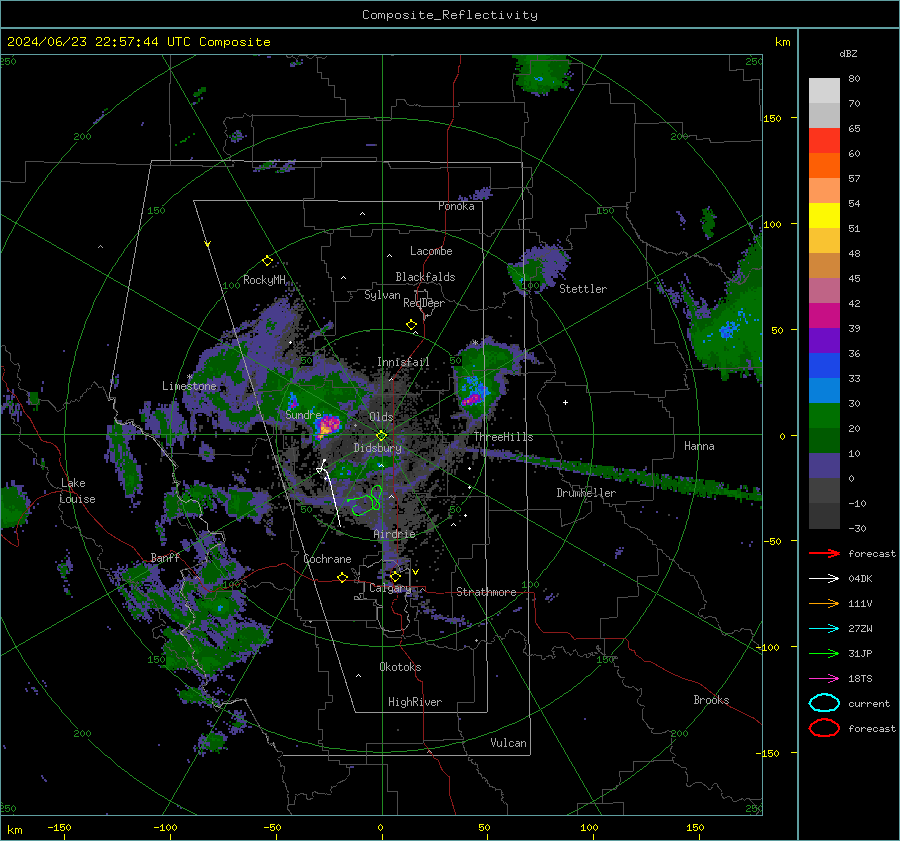Click the -30 value on dBZ scale
This screenshot has width=900, height=841.
pos(857,528)
